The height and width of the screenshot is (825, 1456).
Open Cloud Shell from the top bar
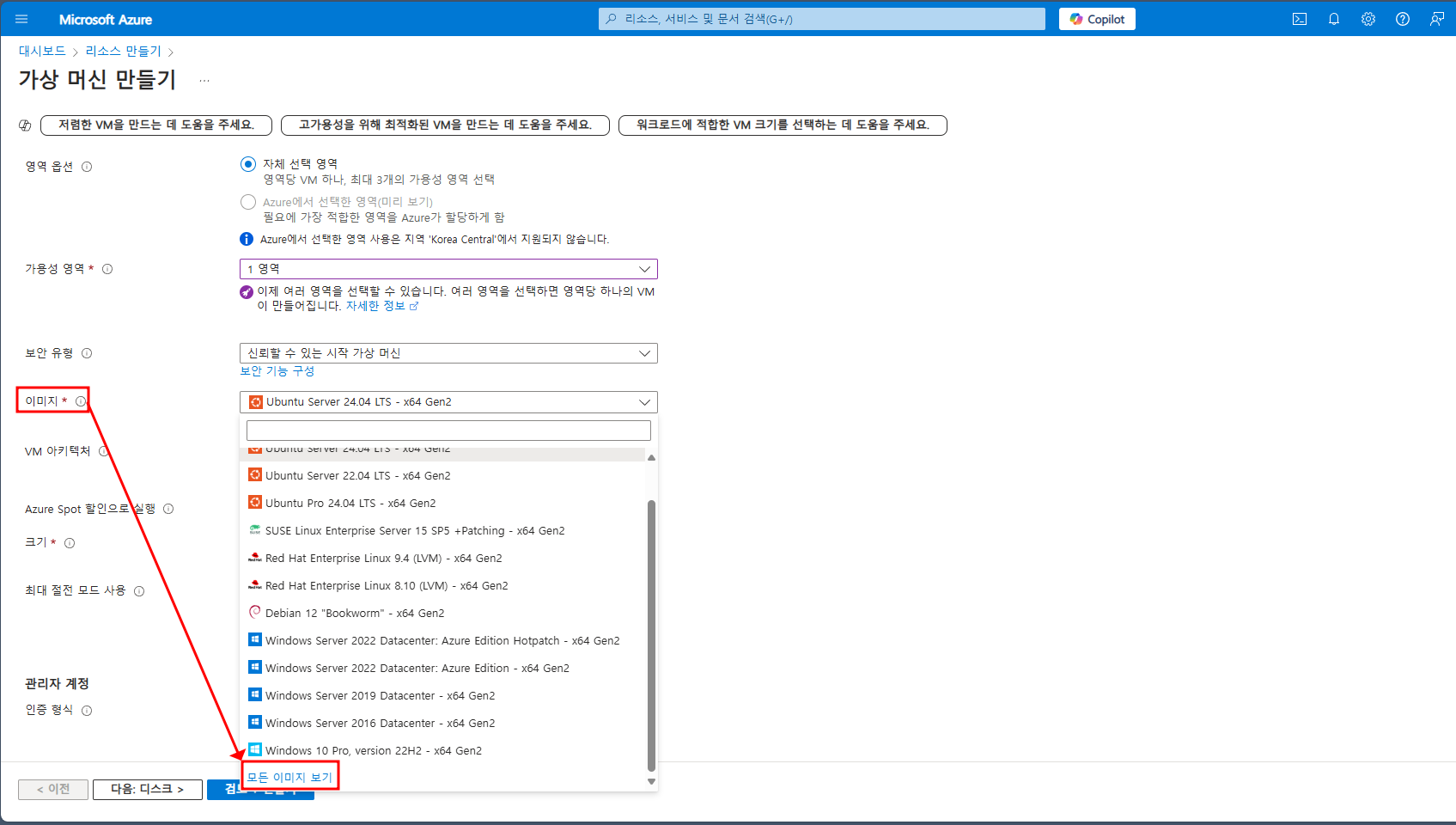1300,19
